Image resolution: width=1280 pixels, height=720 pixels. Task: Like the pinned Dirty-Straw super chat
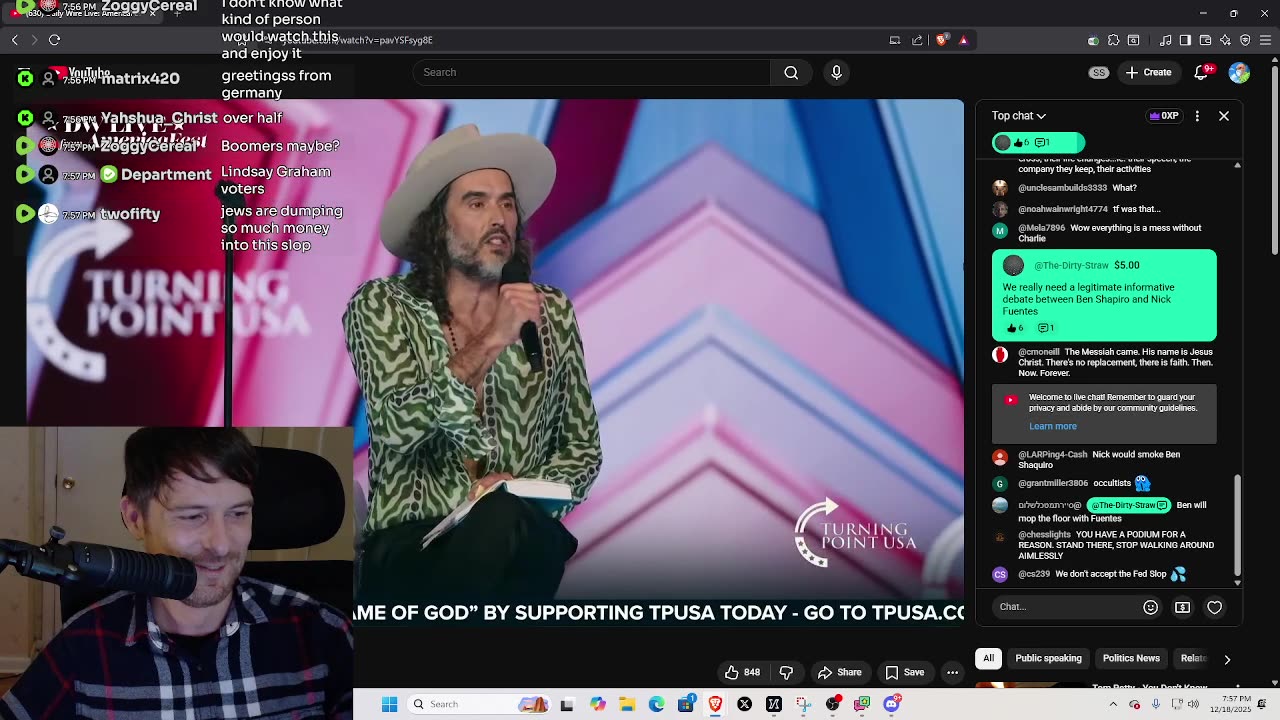[1015, 328]
